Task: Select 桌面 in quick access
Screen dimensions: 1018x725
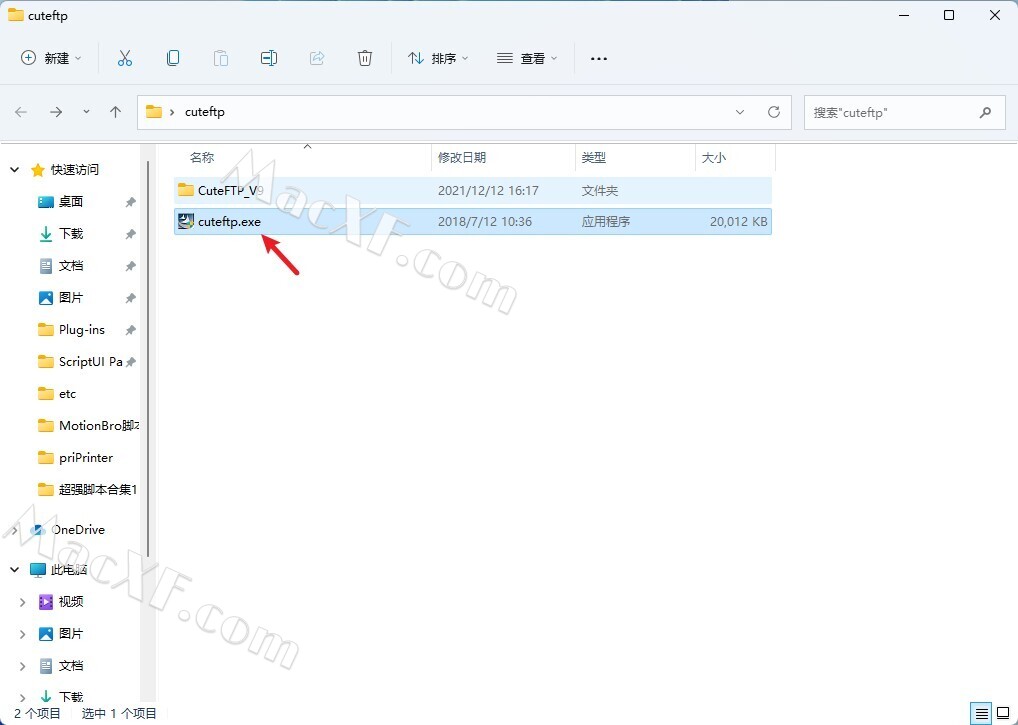Action: [71, 202]
